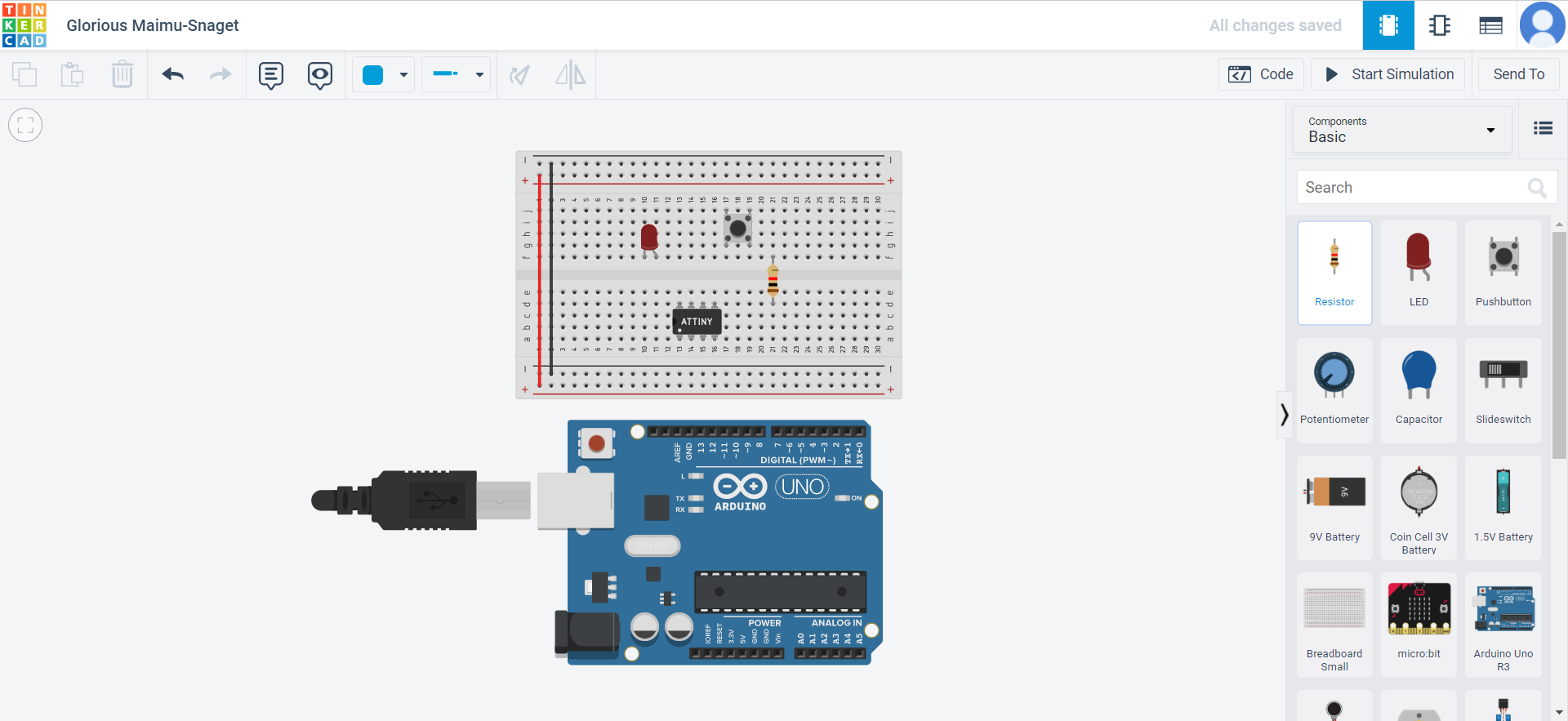The image size is (1568, 721).
Task: Click the Paste icon in toolbar
Action: [x=73, y=74]
